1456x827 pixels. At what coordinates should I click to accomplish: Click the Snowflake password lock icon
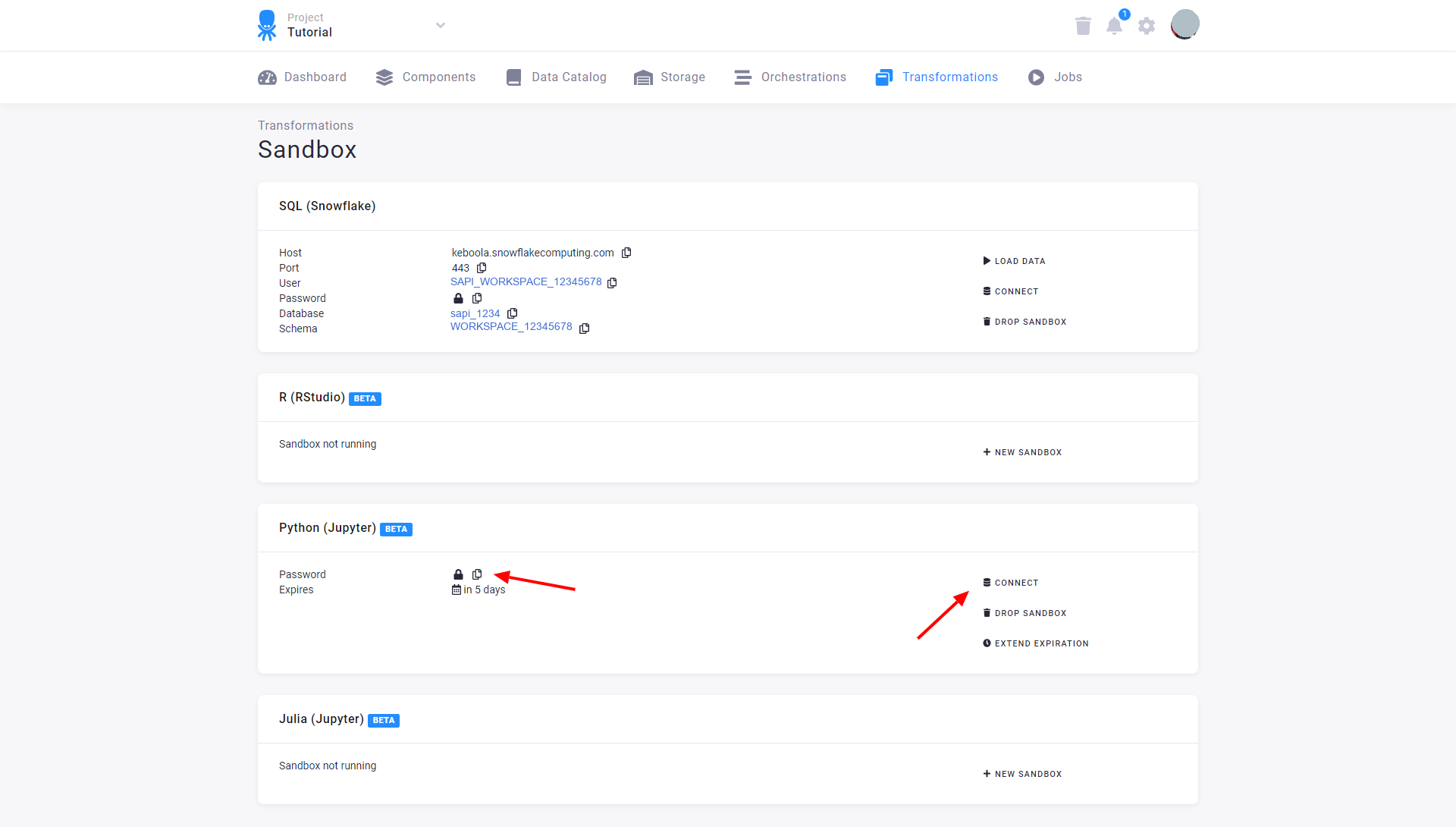point(458,298)
